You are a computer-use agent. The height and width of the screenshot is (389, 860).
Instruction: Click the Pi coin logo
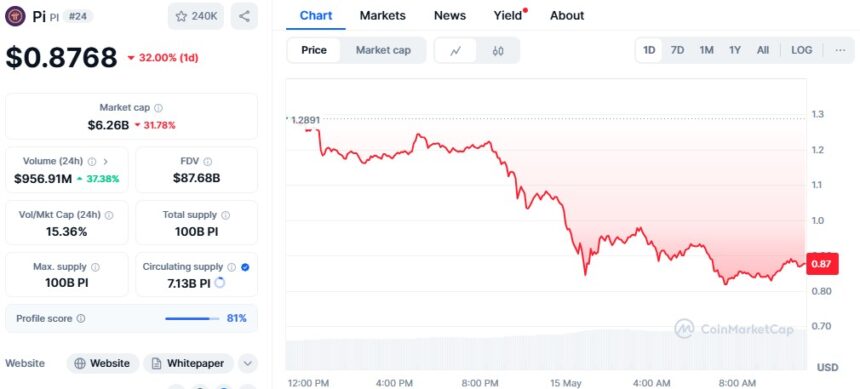[15, 16]
